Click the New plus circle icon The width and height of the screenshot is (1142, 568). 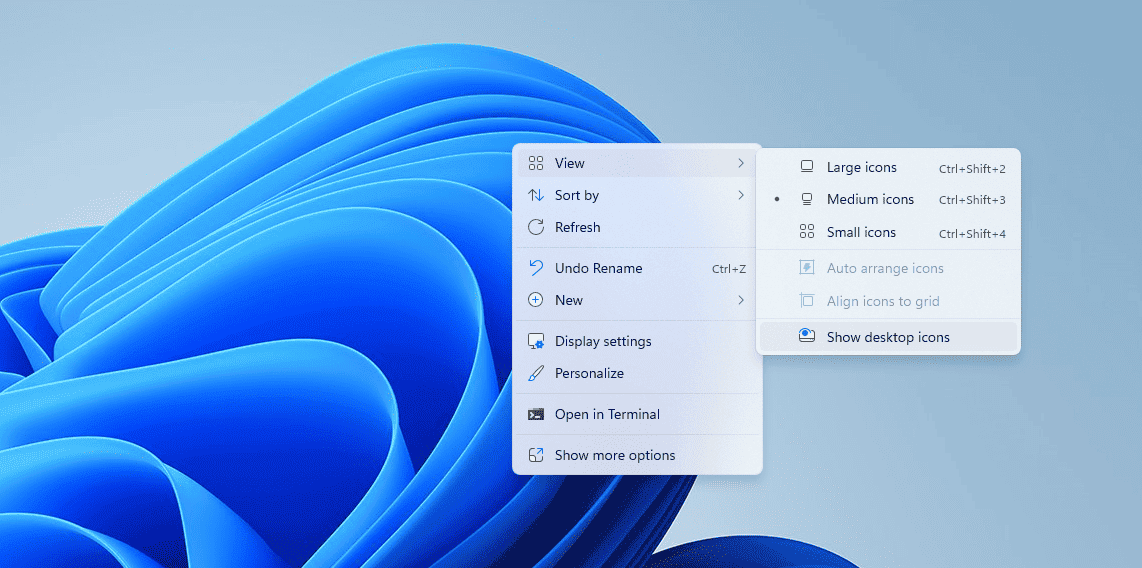536,300
